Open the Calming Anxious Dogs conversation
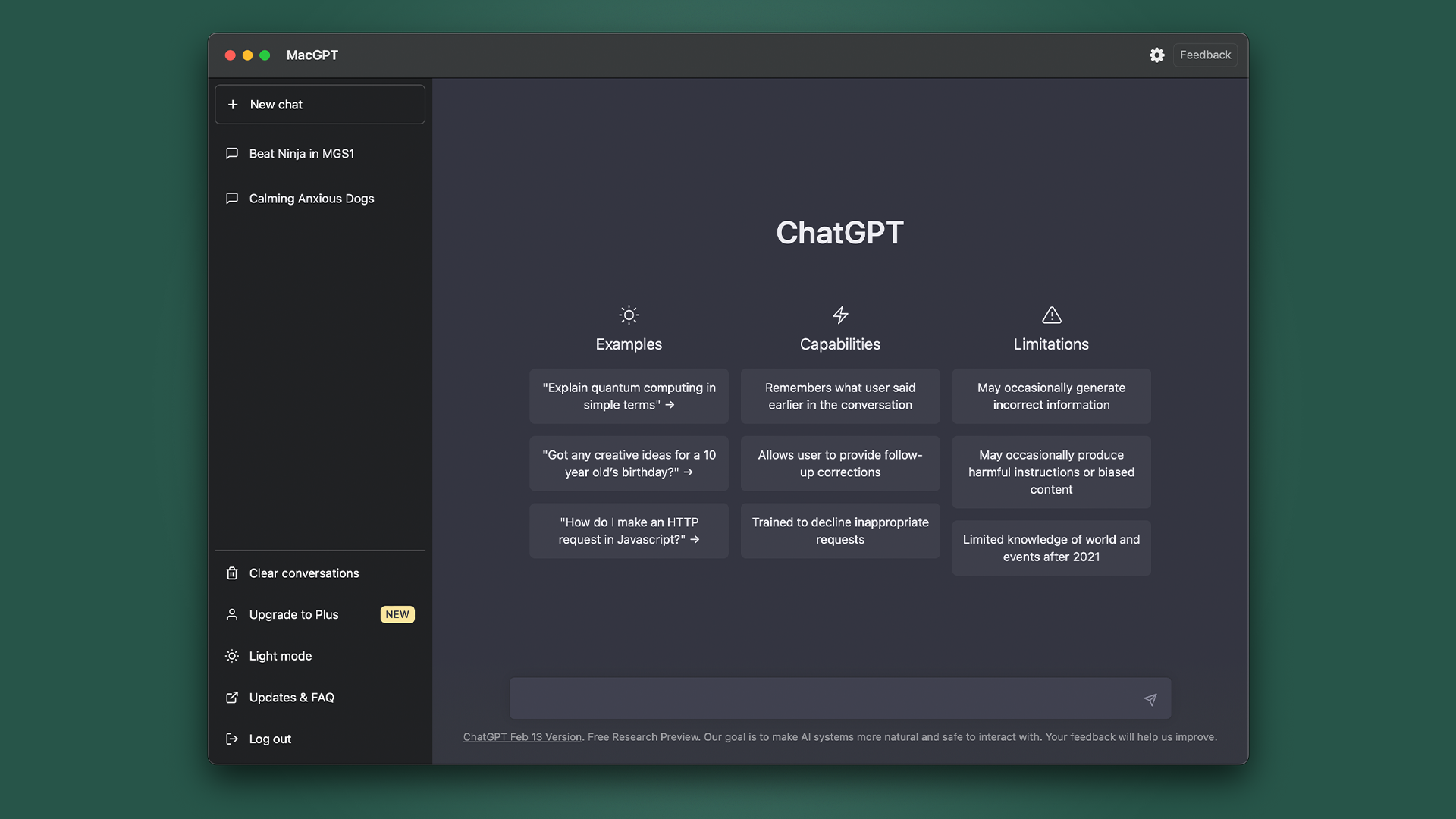 tap(311, 199)
